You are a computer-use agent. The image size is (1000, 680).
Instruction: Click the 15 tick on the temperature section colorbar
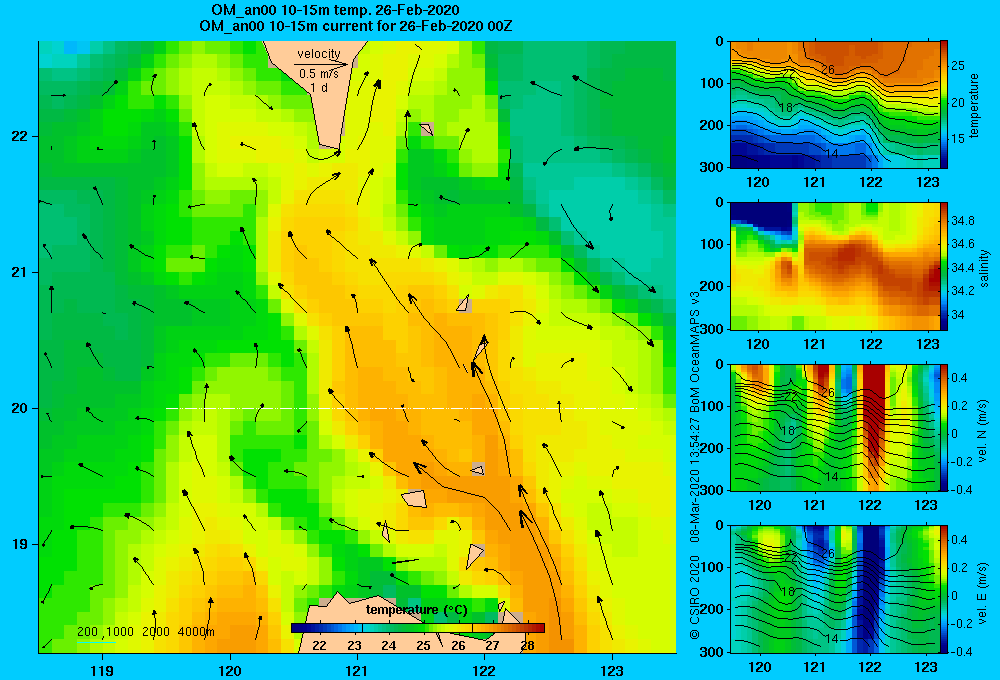coord(958,139)
